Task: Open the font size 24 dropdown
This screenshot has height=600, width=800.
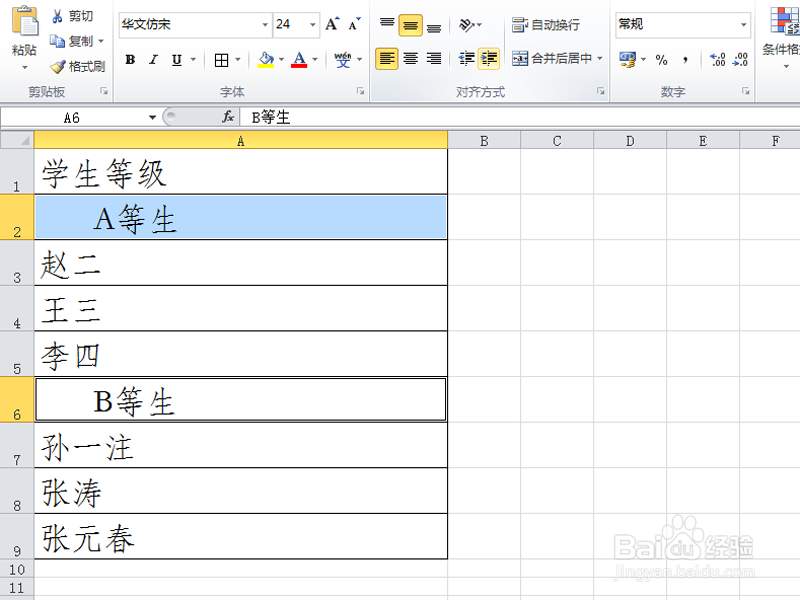Action: 312,24
